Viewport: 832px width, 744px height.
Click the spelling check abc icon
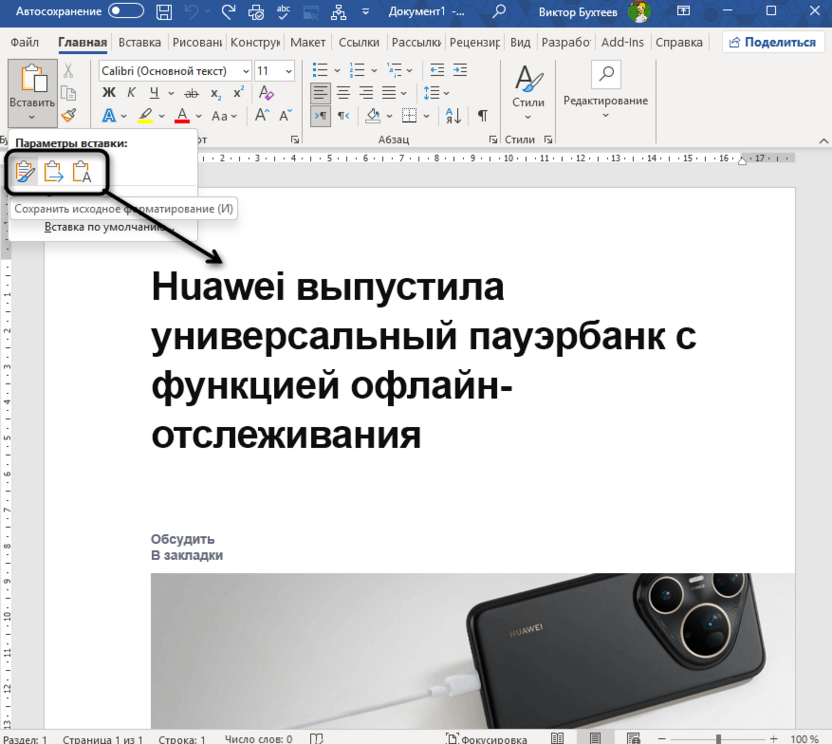tap(283, 12)
